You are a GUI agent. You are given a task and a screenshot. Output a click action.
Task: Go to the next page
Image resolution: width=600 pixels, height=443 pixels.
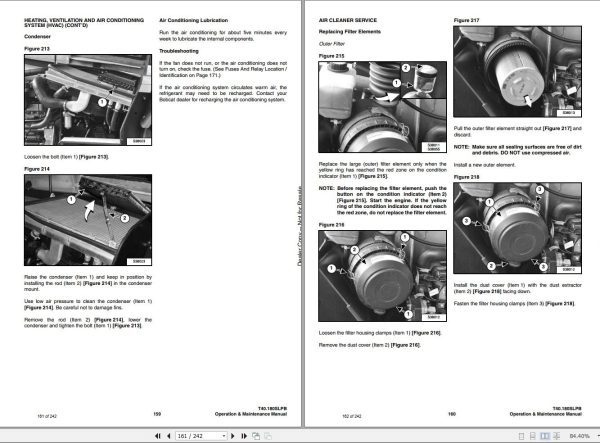click(233, 436)
